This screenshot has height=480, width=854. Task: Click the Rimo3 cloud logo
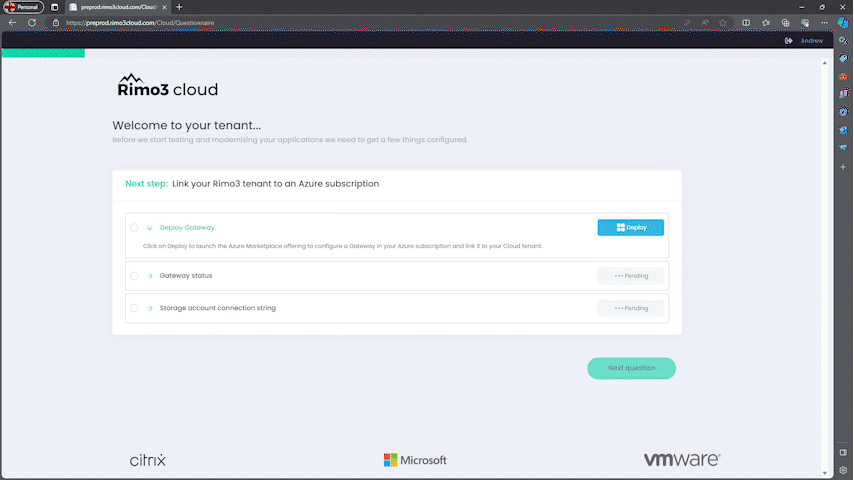coord(168,86)
